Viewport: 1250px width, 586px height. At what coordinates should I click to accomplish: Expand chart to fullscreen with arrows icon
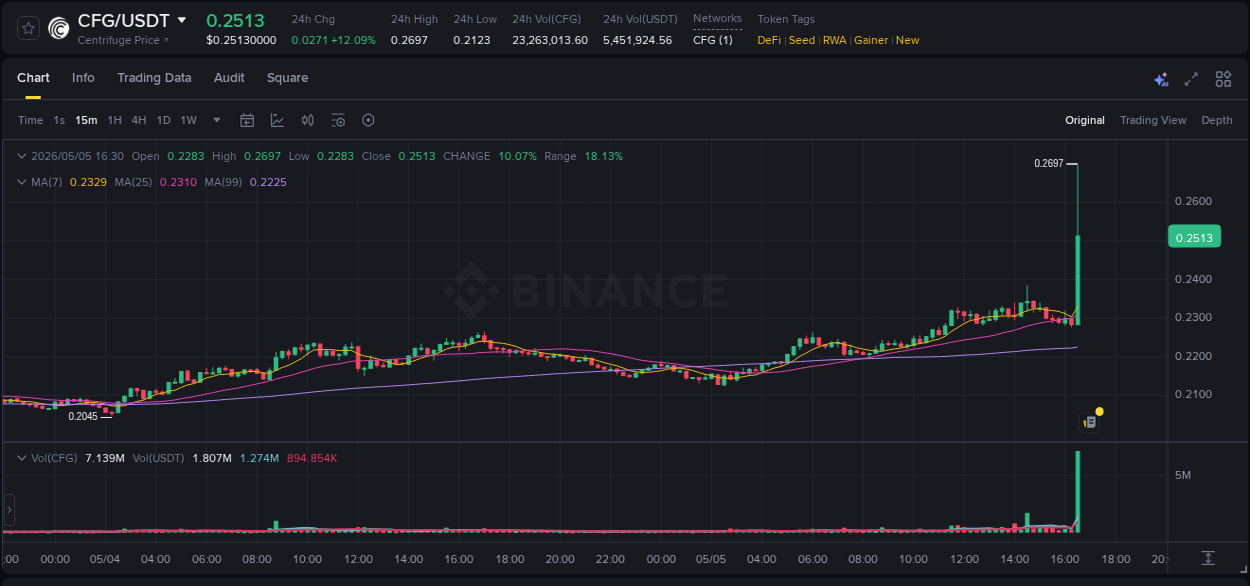(x=1191, y=79)
